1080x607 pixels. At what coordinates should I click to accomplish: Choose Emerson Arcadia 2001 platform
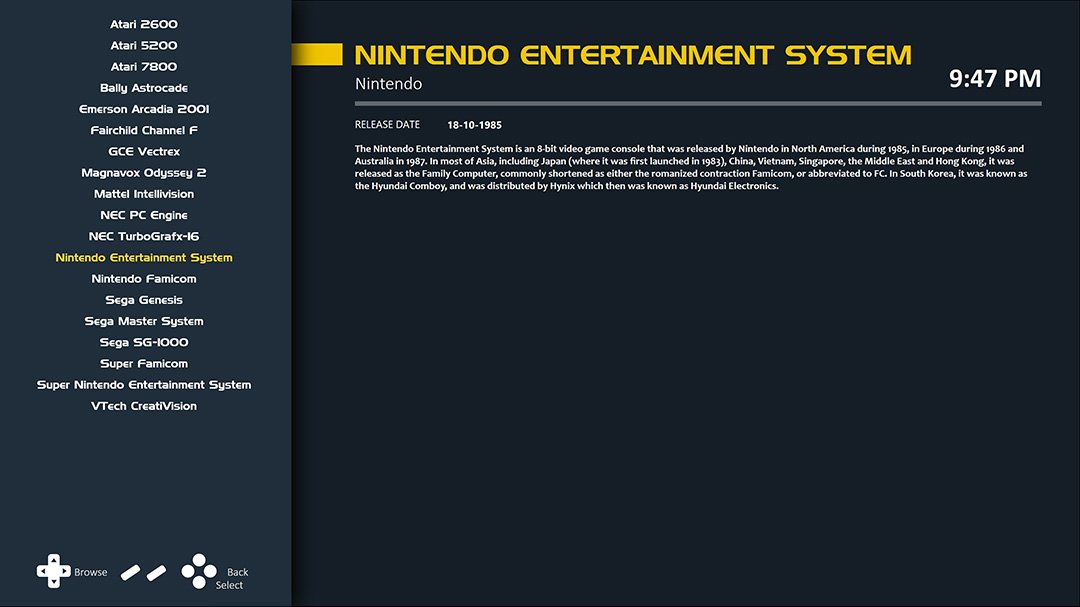pyautogui.click(x=144, y=109)
